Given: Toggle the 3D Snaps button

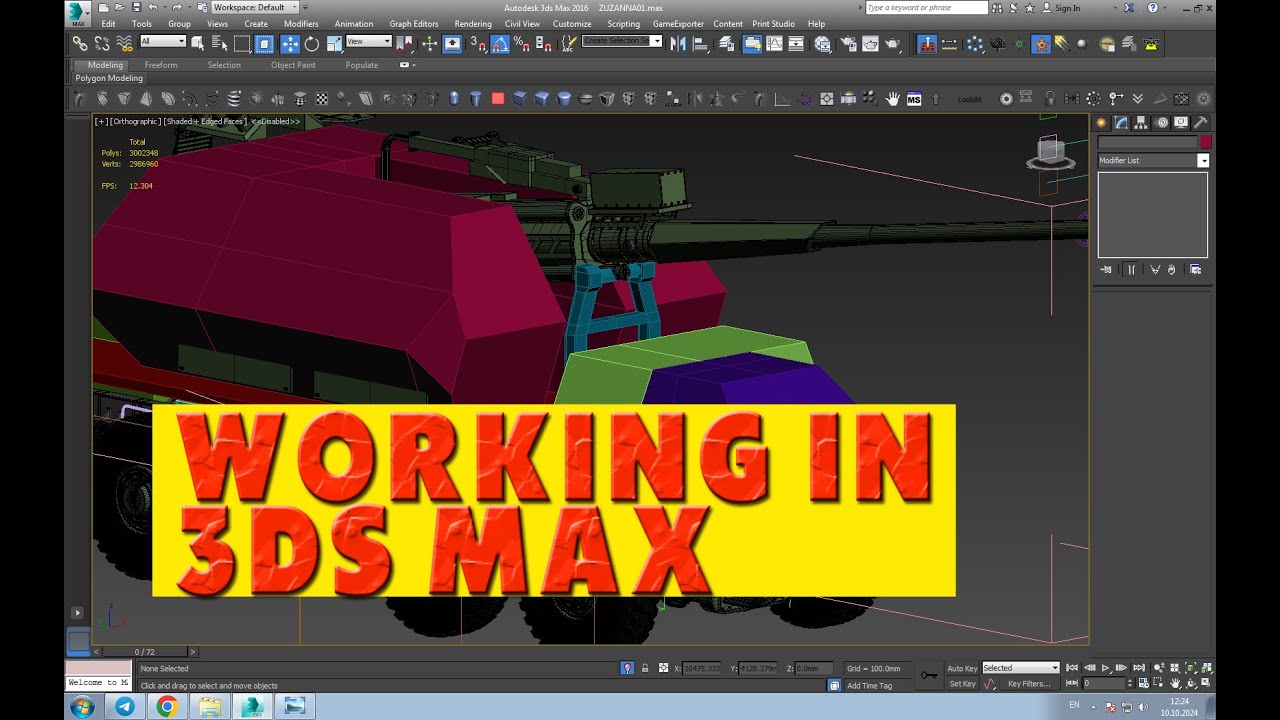Looking at the screenshot, I should coord(479,44).
